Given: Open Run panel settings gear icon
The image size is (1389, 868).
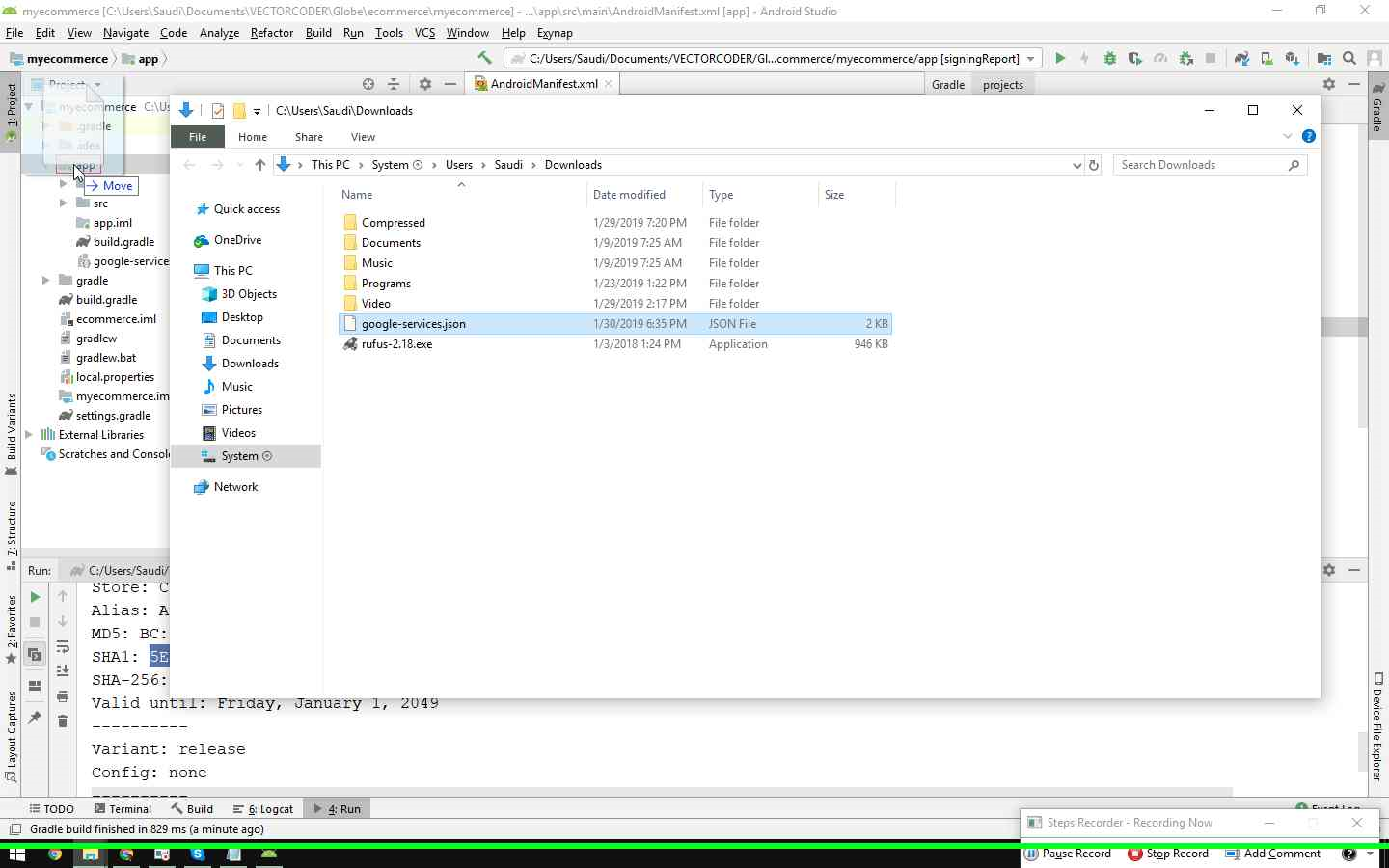Looking at the screenshot, I should coord(1329,570).
